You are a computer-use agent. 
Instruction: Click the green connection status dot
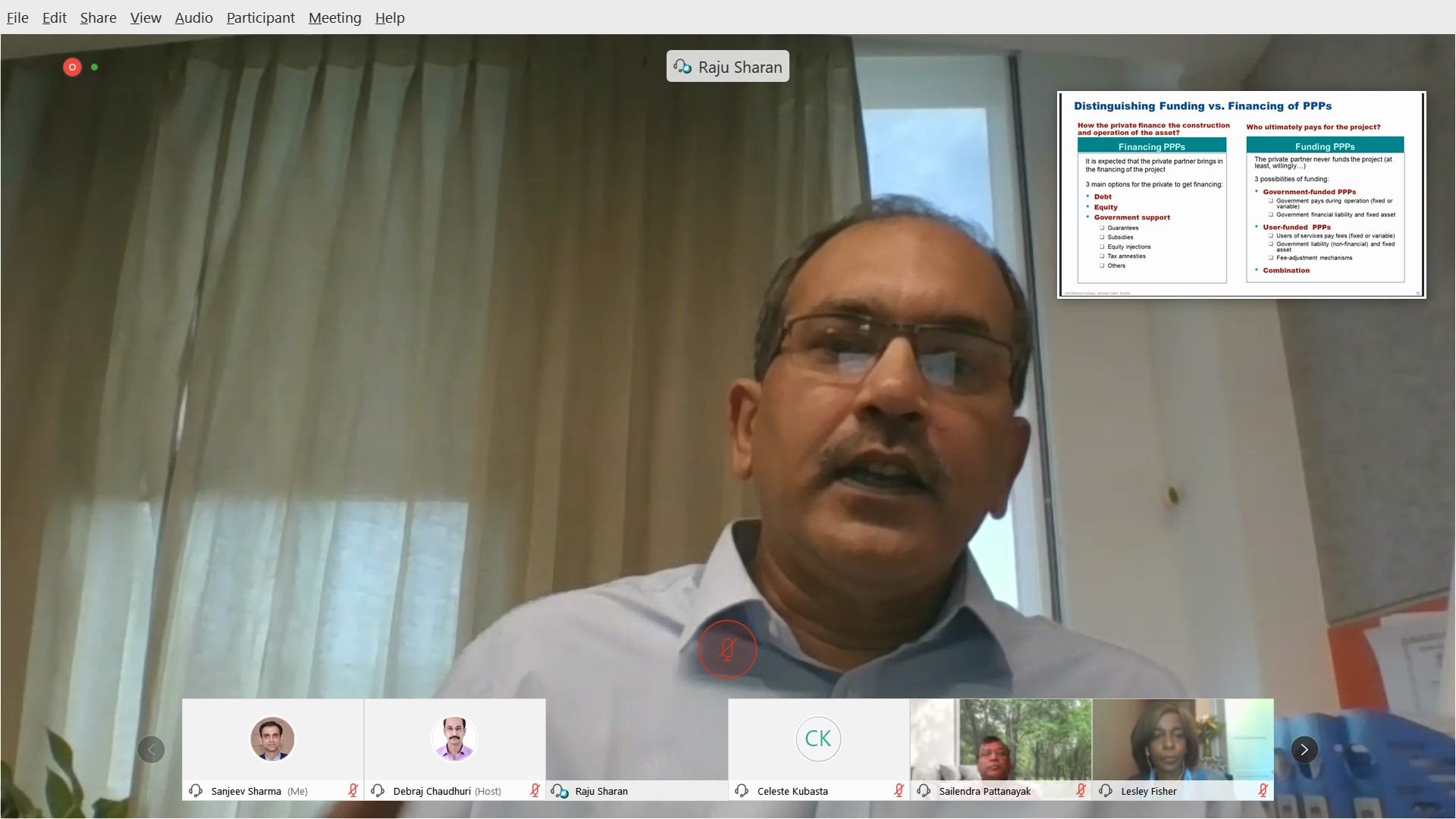point(94,67)
